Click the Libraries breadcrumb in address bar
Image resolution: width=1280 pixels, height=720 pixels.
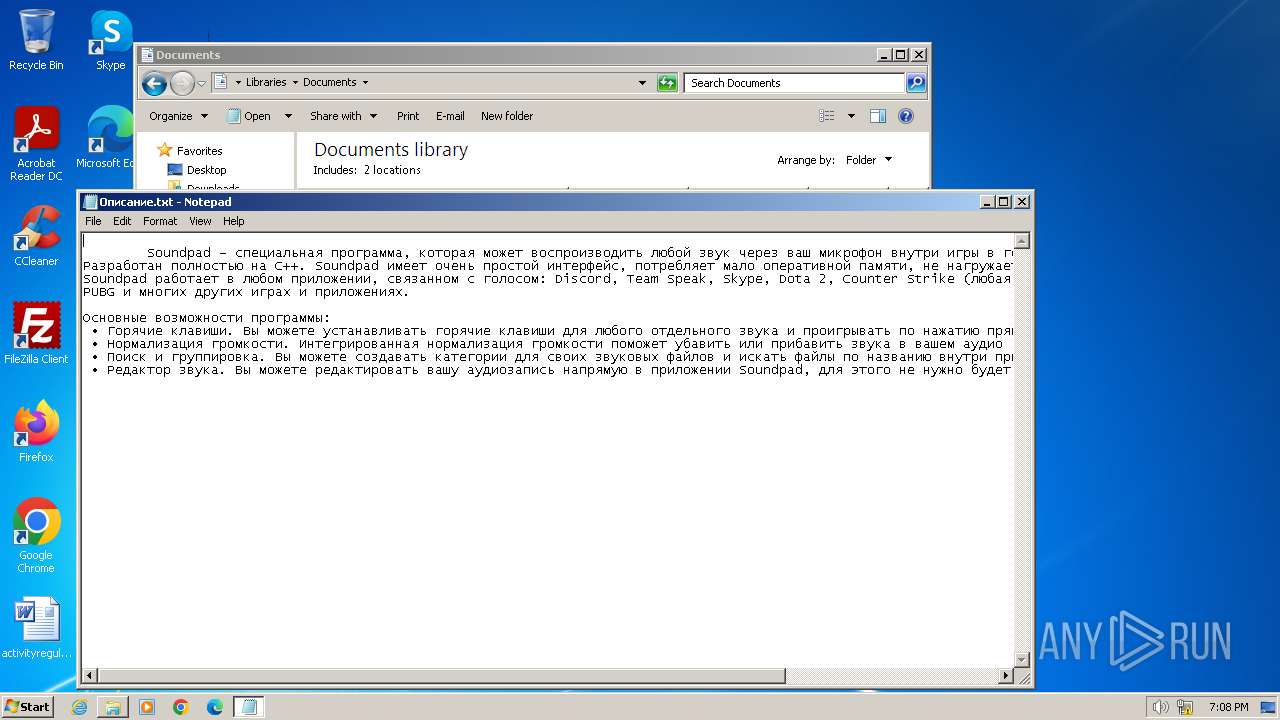(x=266, y=83)
